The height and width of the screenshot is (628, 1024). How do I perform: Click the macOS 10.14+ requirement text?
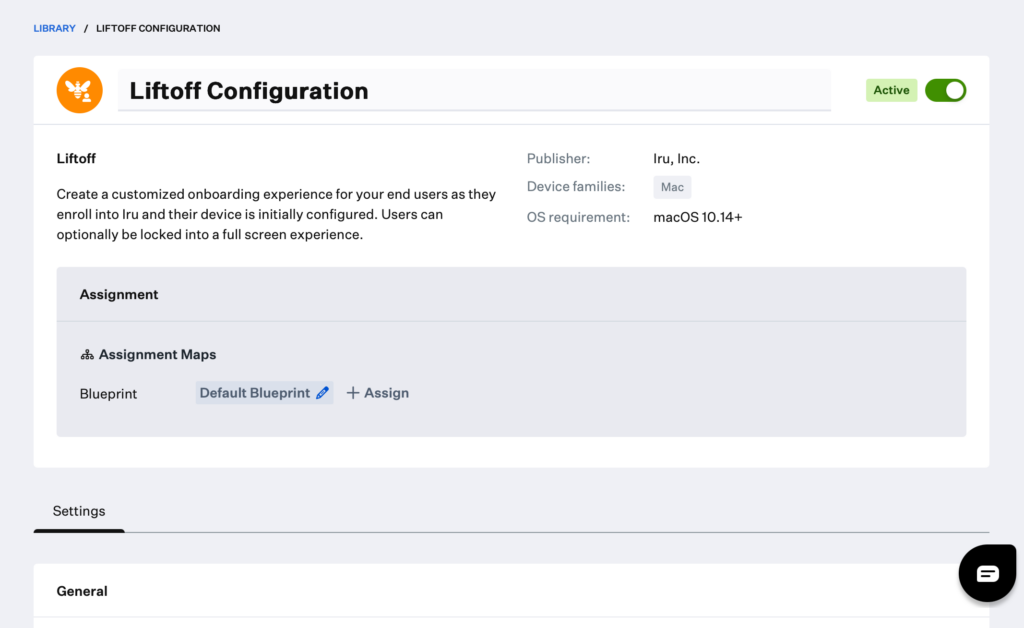click(x=697, y=217)
